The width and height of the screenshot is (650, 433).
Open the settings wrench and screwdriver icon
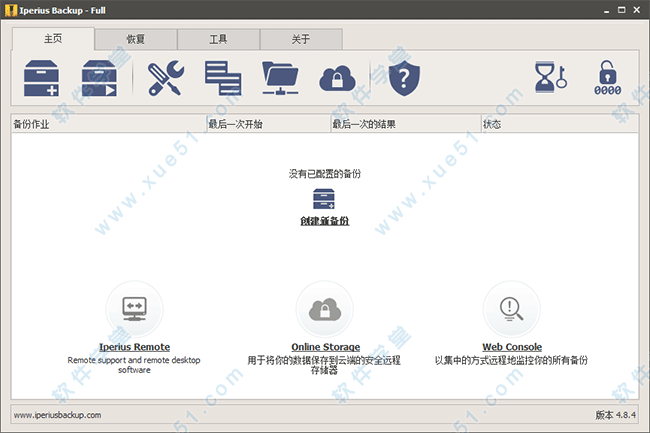click(166, 78)
